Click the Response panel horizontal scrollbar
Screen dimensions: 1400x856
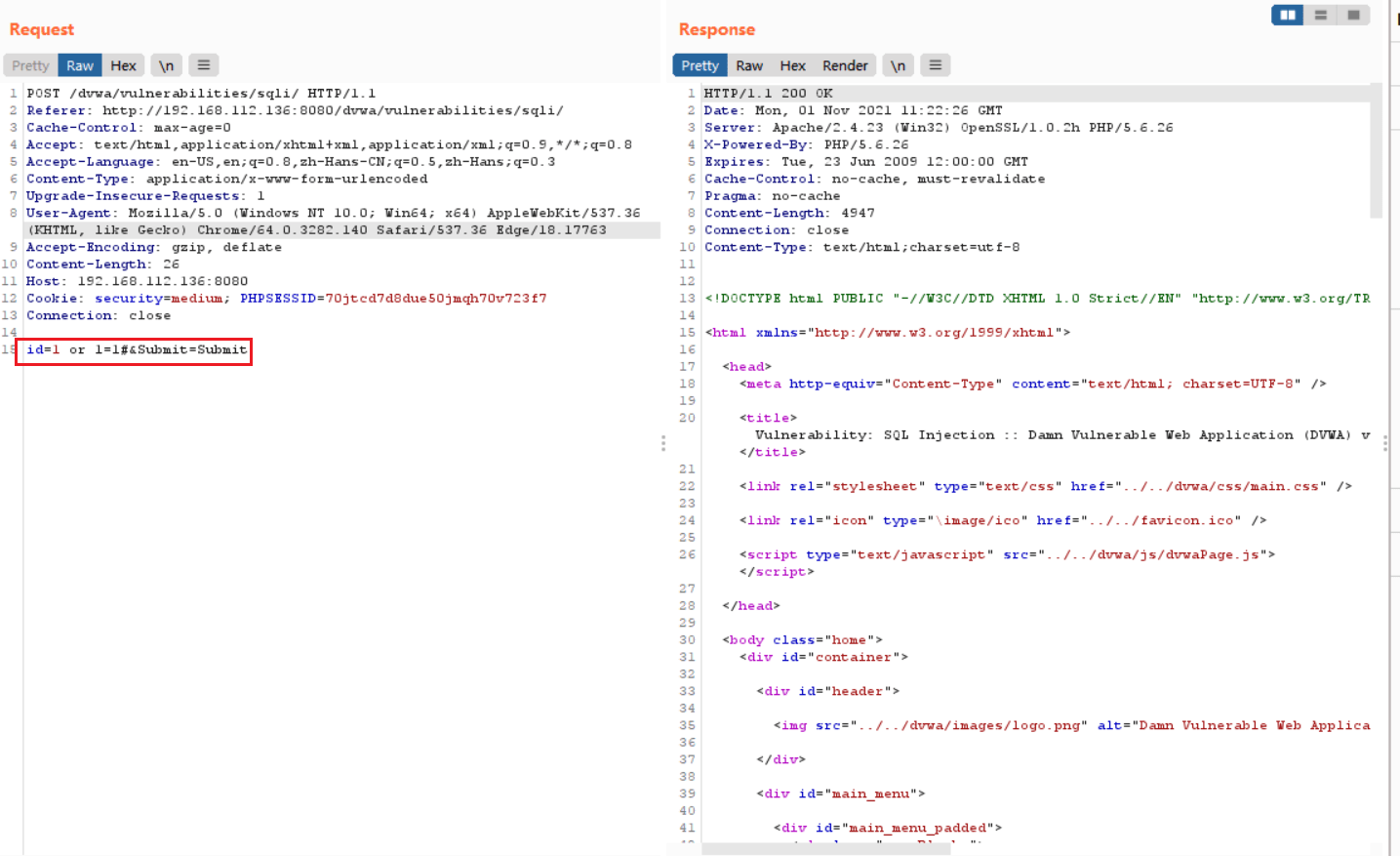pos(826,849)
